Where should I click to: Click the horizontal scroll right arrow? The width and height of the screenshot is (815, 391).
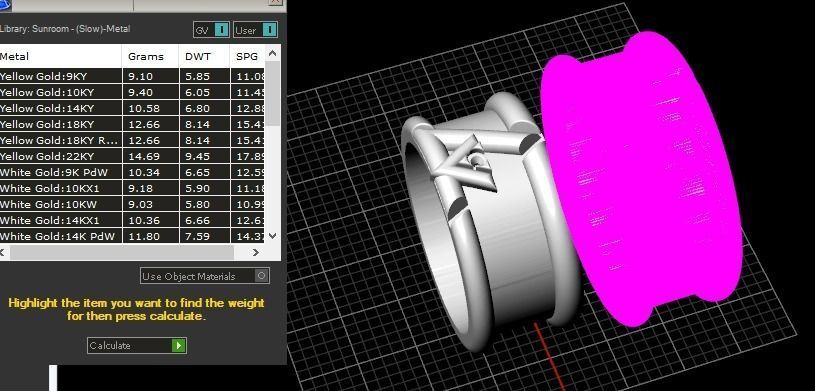pos(256,253)
